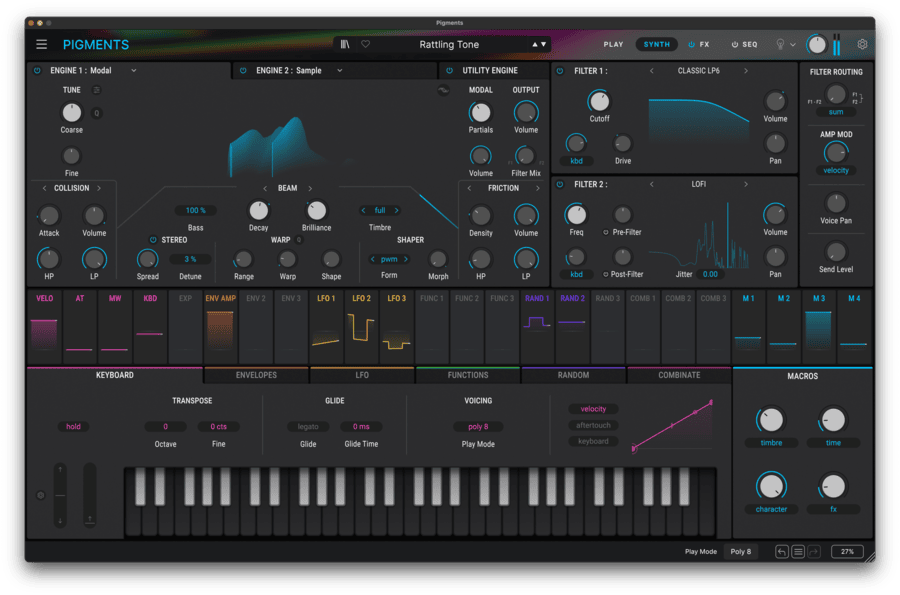This screenshot has height=595, width=900.
Task: Click the history list icon near the zoom control
Action: [x=798, y=551]
